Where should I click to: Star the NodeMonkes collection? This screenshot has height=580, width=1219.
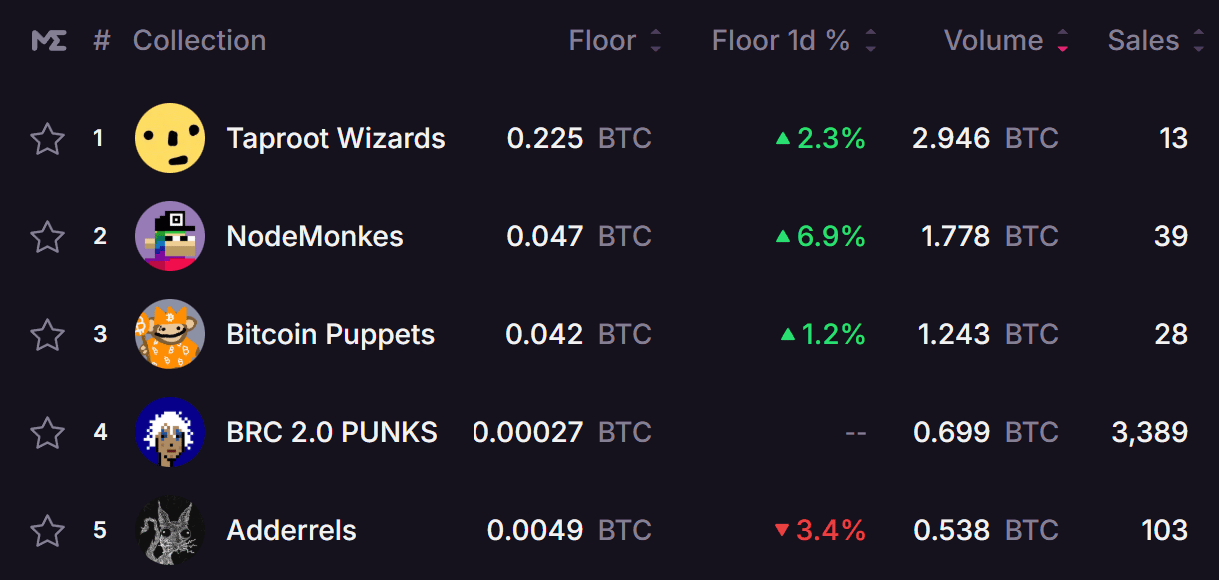click(47, 237)
